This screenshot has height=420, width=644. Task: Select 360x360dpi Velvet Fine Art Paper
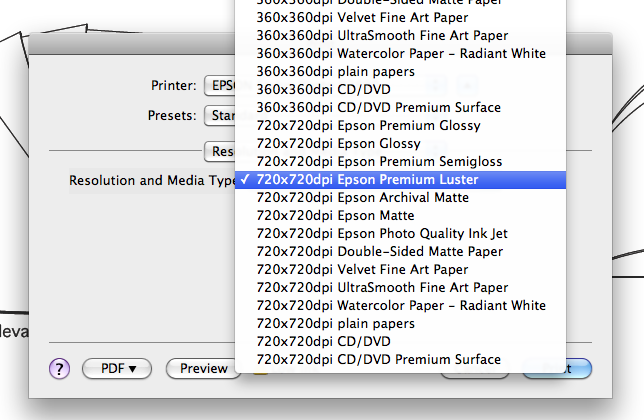400,18
